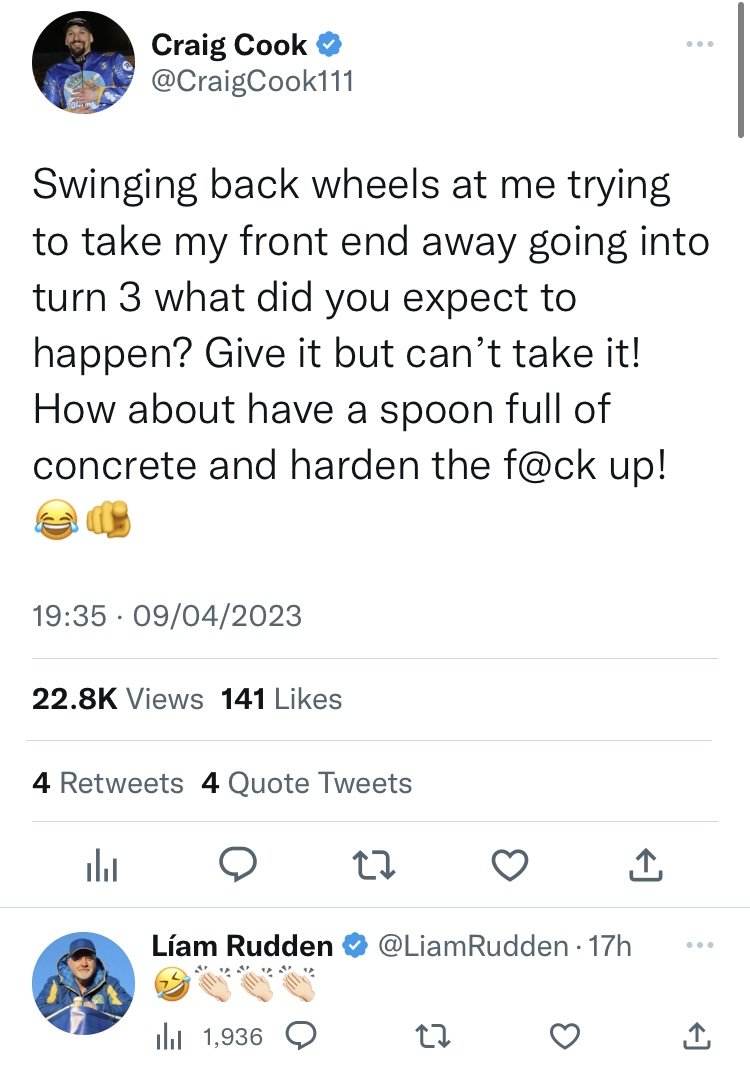Click the Liam Rudden display name
The image size is (750, 1068).
(242, 945)
